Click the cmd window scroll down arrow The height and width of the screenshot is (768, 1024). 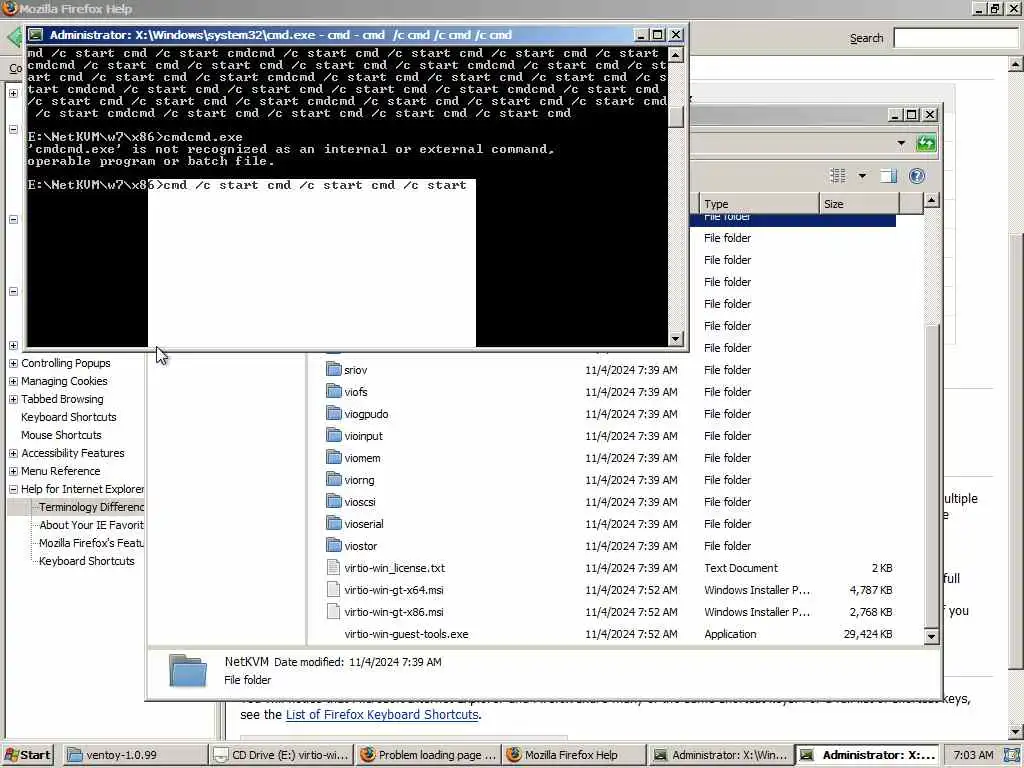[x=676, y=338]
